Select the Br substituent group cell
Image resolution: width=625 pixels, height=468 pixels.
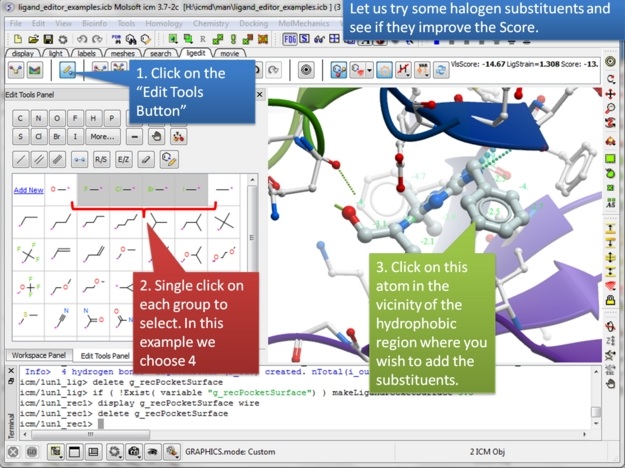click(158, 188)
